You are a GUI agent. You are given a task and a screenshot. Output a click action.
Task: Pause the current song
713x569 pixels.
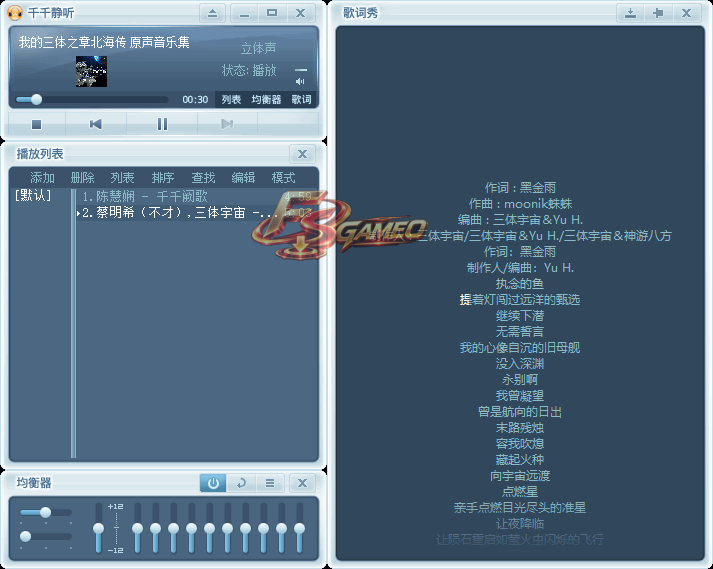162,124
